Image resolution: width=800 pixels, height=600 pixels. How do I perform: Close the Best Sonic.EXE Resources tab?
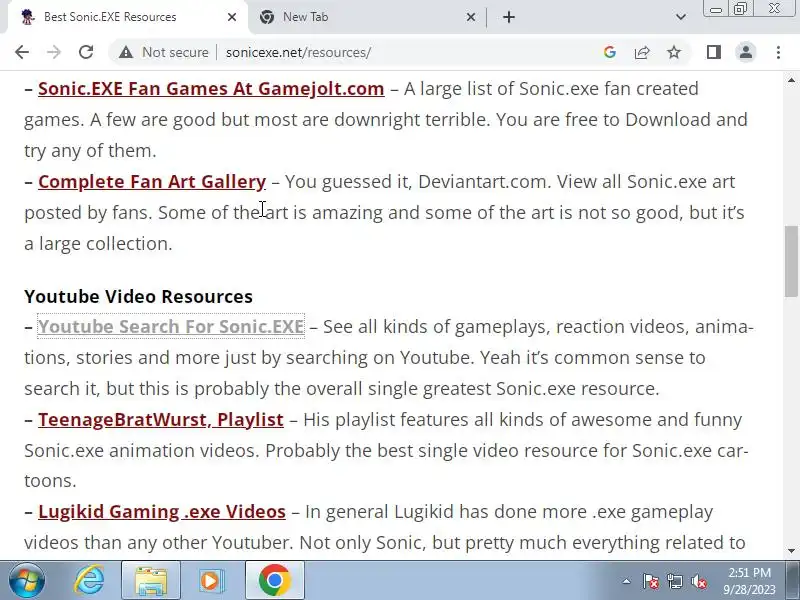232,17
